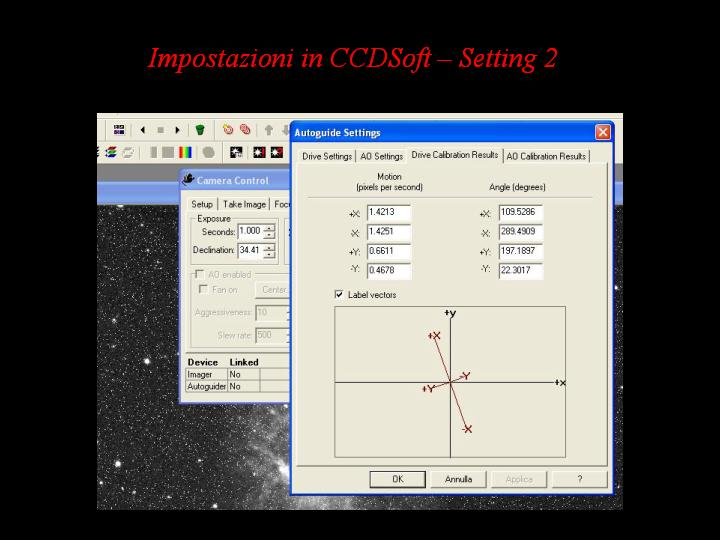
Task: Open the Drive Settings tab
Action: click(327, 157)
